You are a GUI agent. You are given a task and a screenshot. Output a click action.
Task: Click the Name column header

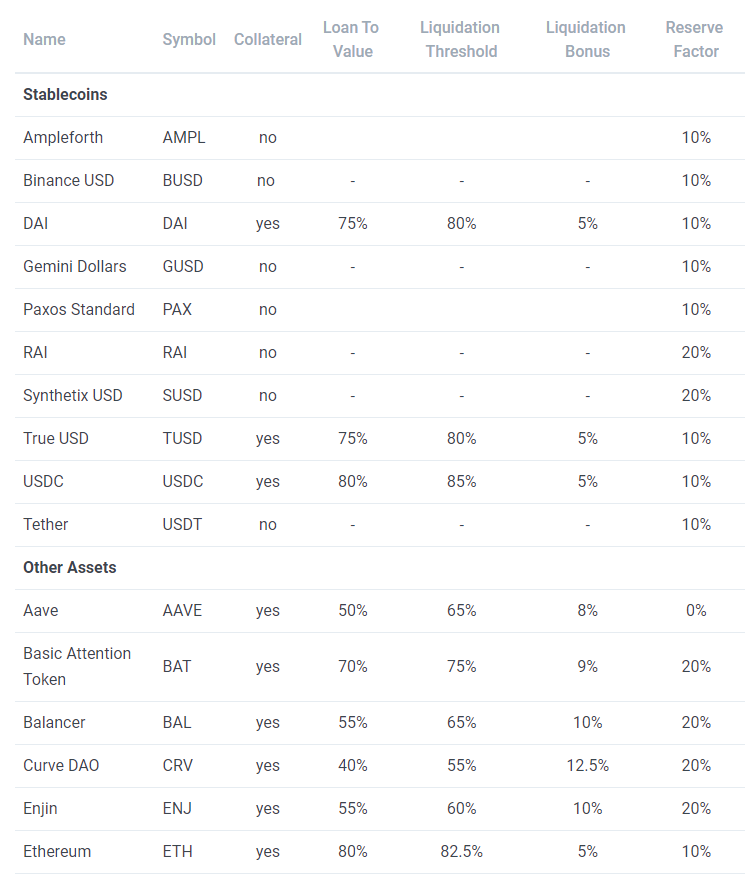click(x=44, y=39)
